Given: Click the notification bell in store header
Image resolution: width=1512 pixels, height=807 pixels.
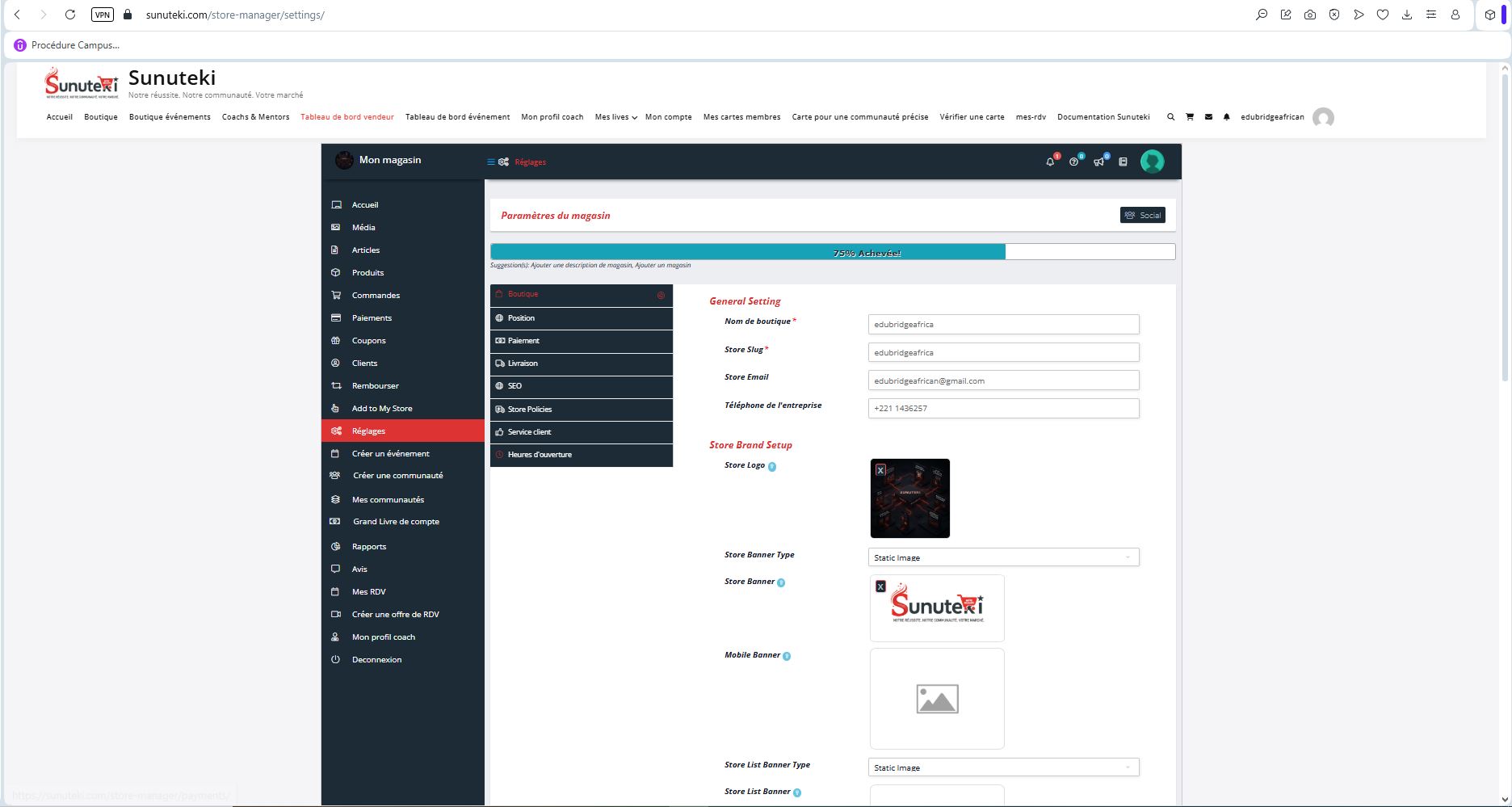Looking at the screenshot, I should pos(1050,162).
